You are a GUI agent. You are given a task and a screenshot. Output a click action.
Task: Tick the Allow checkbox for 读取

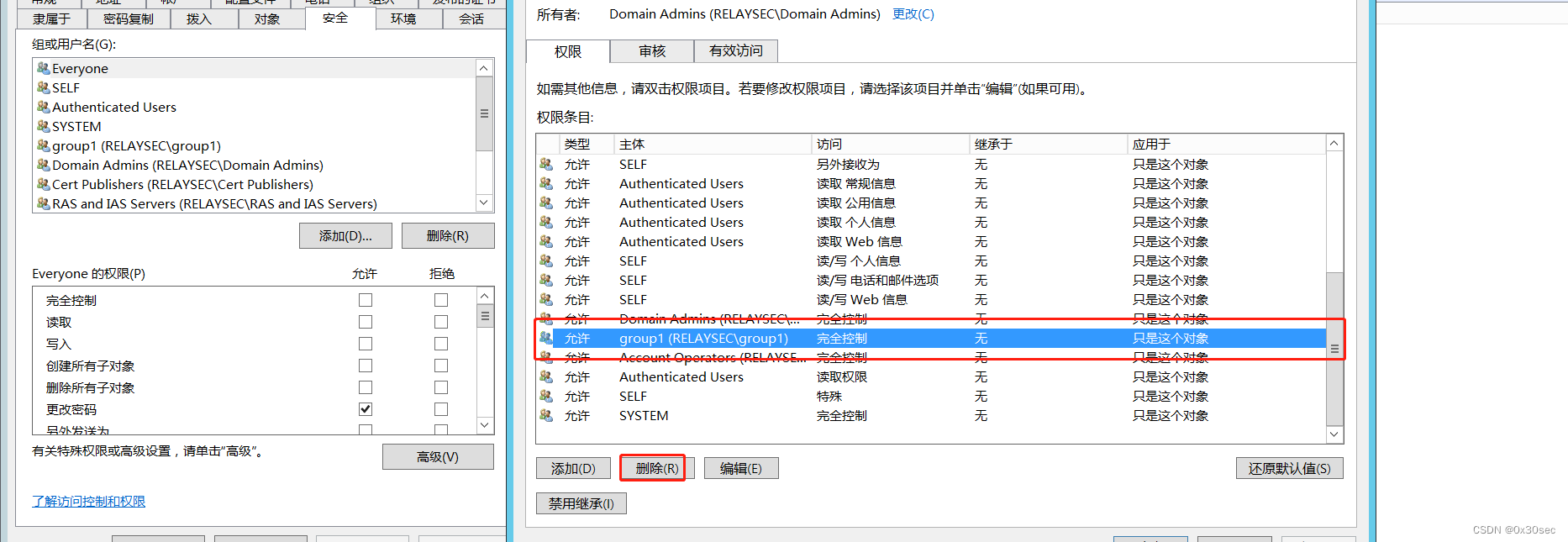pyautogui.click(x=366, y=322)
